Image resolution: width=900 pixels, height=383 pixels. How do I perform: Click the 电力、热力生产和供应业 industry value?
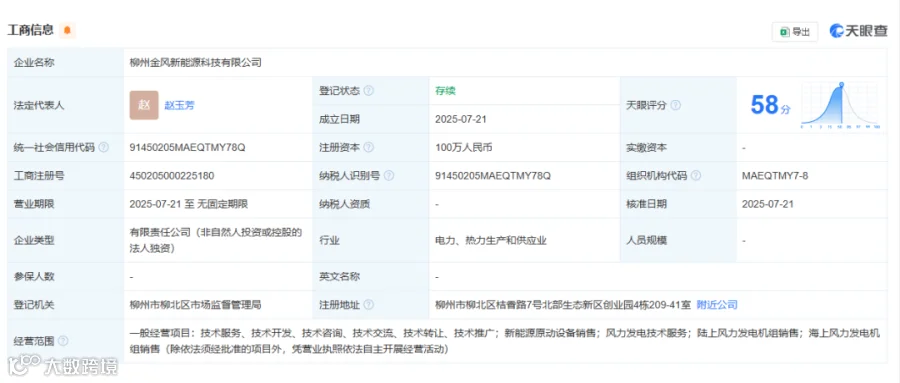coord(491,241)
